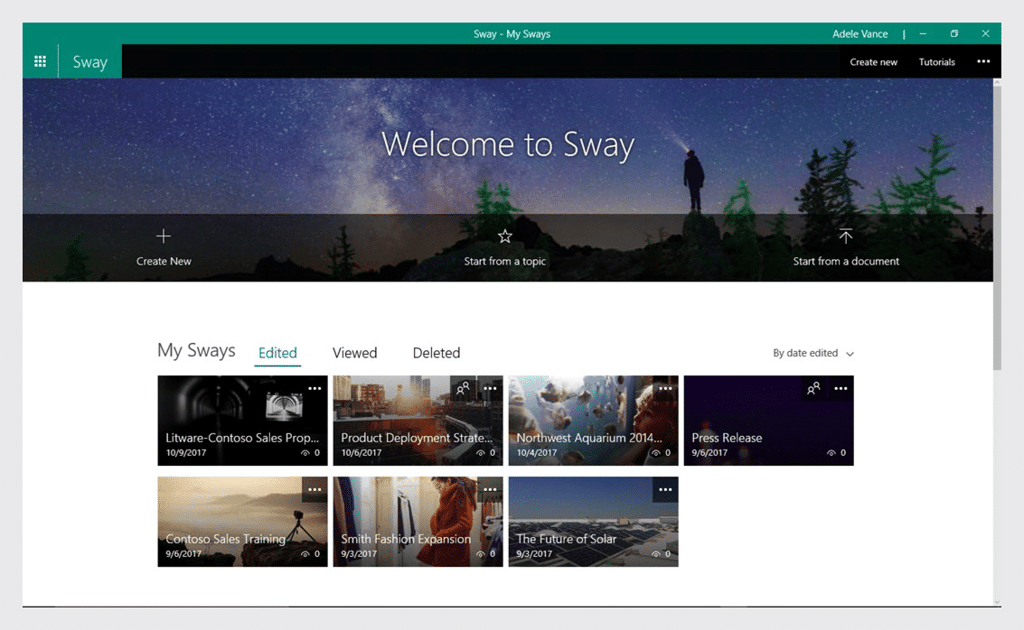The width and height of the screenshot is (1024, 630).
Task: Open Tutorials in the top bar
Action: [936, 62]
